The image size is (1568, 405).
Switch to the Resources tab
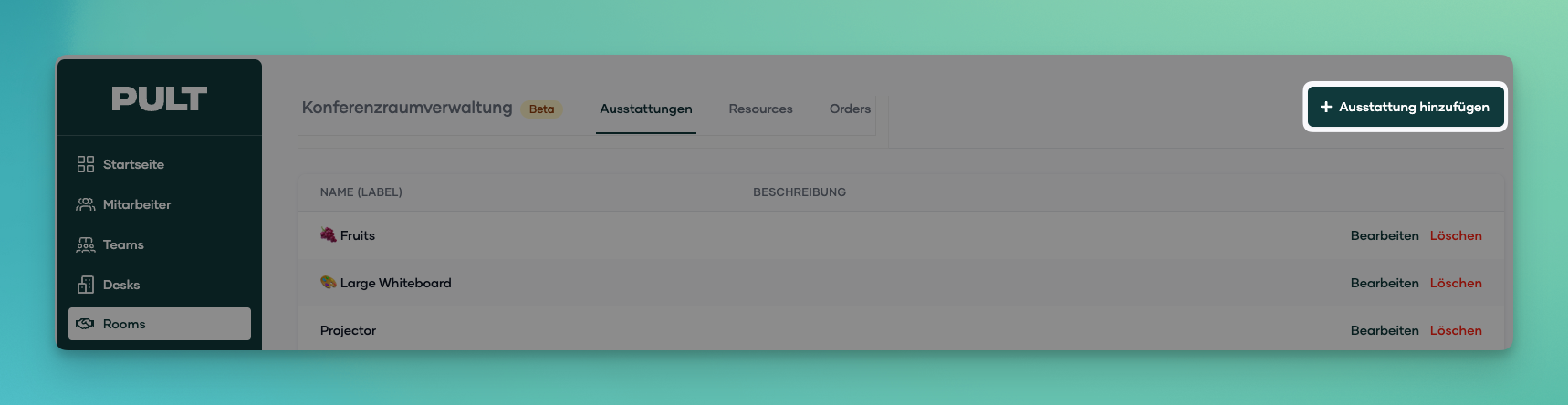tap(760, 109)
